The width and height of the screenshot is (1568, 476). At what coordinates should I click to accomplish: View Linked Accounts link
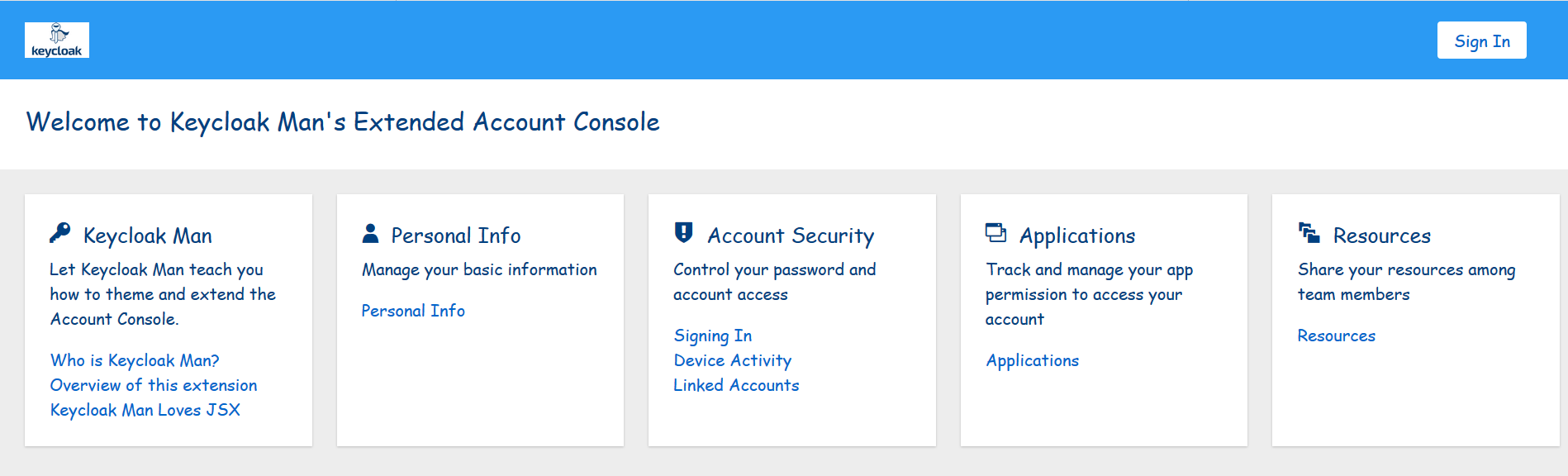coord(736,385)
